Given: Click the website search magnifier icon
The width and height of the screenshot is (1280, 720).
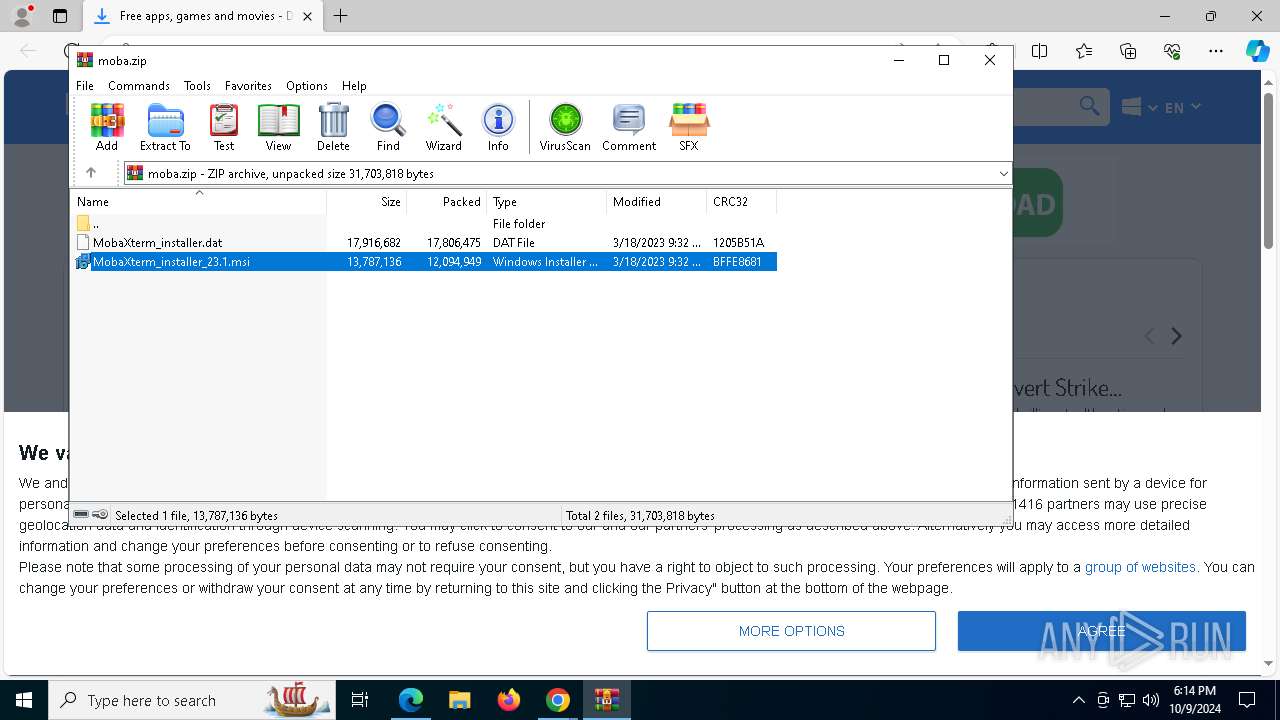Looking at the screenshot, I should 1089,106.
